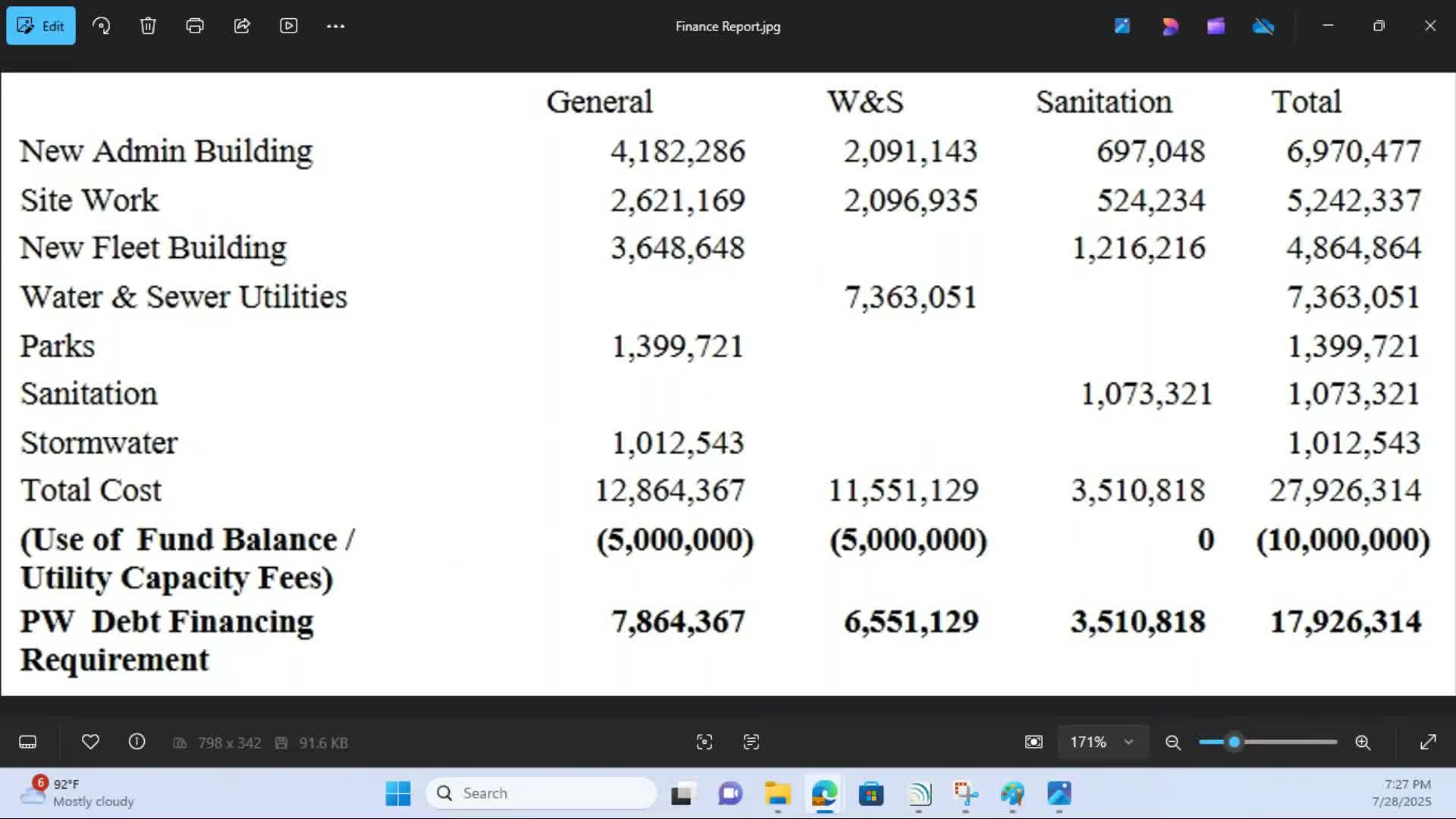Viewport: 1456px width, 819px height.
Task: Print the Finance Report image
Action: (x=195, y=26)
